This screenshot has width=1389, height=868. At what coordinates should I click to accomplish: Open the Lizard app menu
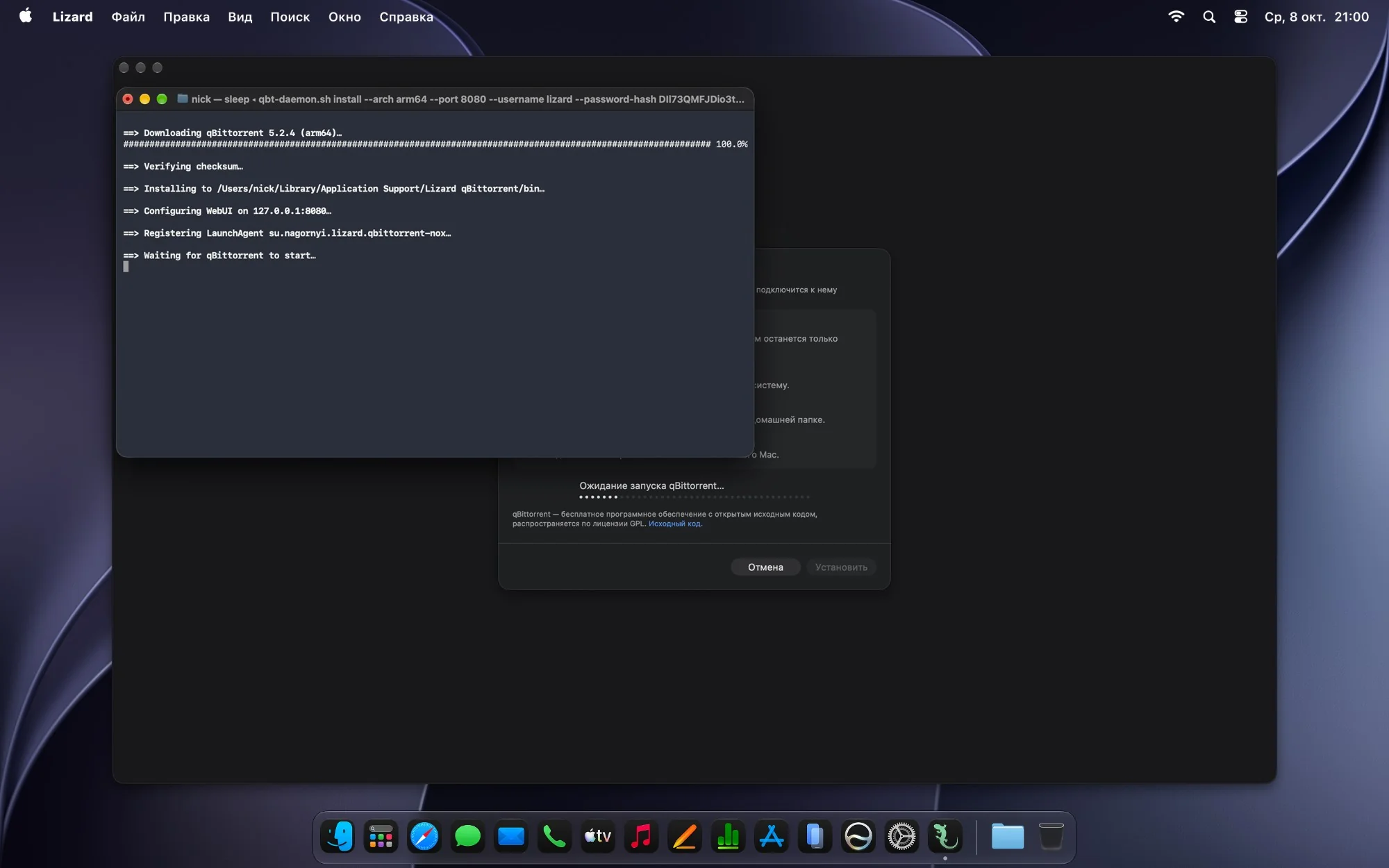[x=72, y=17]
